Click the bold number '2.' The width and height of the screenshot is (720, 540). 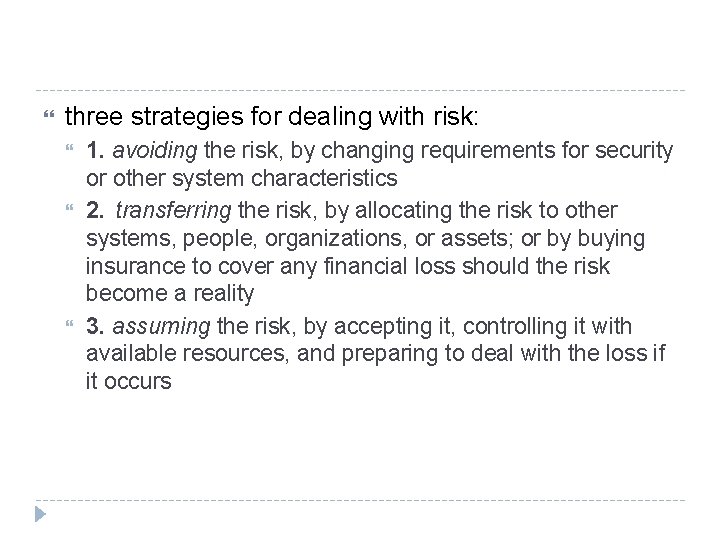(x=97, y=209)
